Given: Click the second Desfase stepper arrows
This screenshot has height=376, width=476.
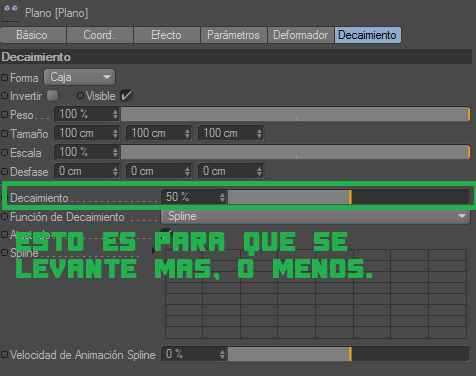Looking at the screenshot, I should (187, 171).
